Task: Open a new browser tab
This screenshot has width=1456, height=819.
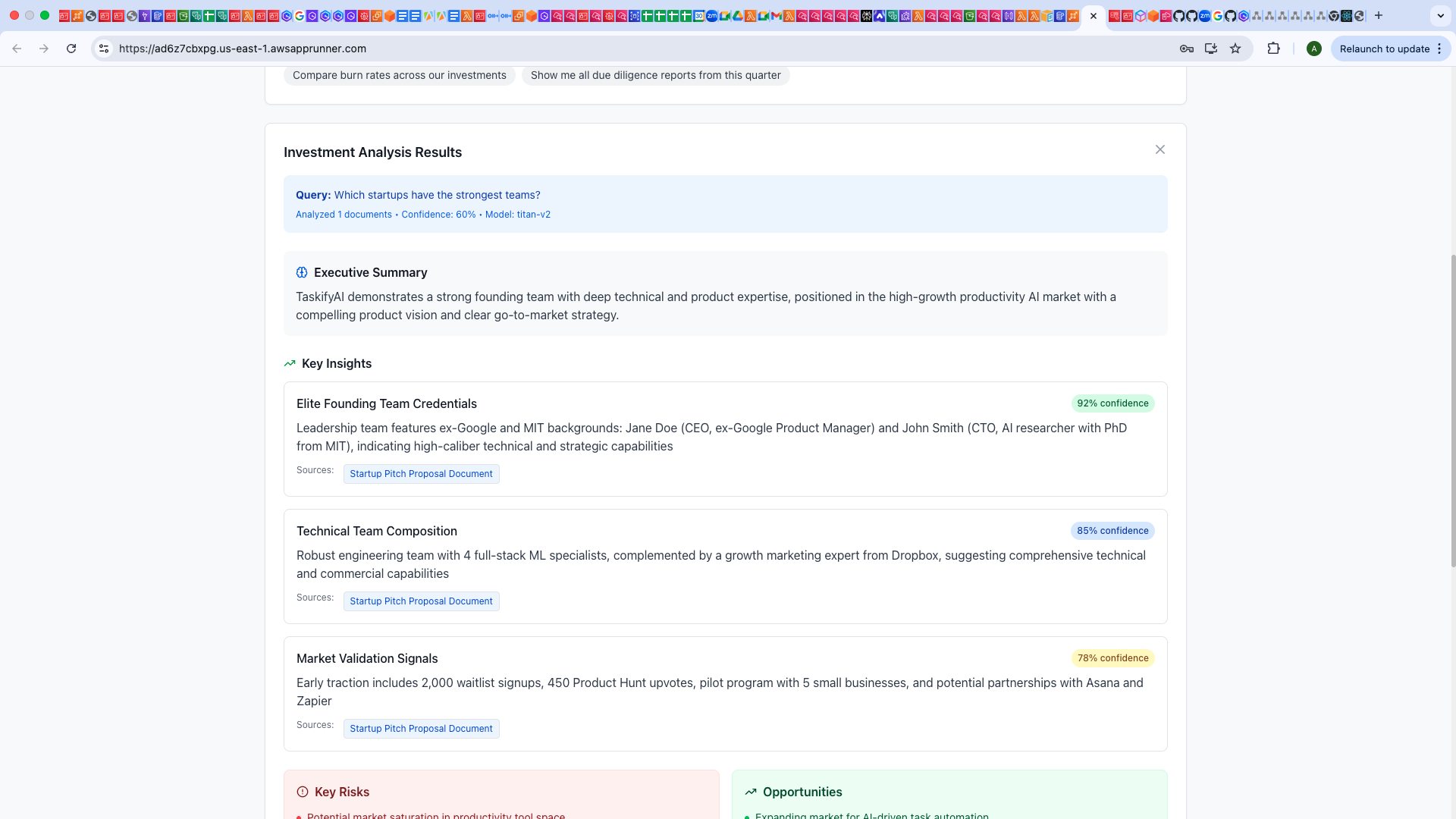Action: [1379, 15]
